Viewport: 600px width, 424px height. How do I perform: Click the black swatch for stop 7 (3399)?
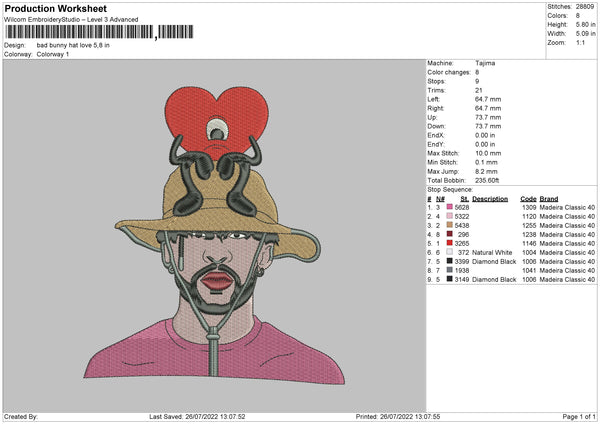(450, 261)
